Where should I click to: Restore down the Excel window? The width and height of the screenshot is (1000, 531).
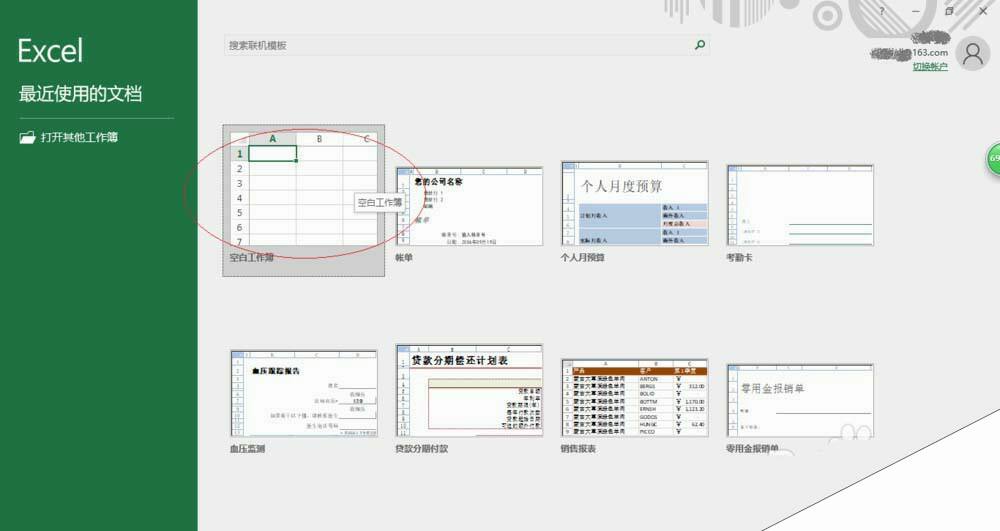949,11
